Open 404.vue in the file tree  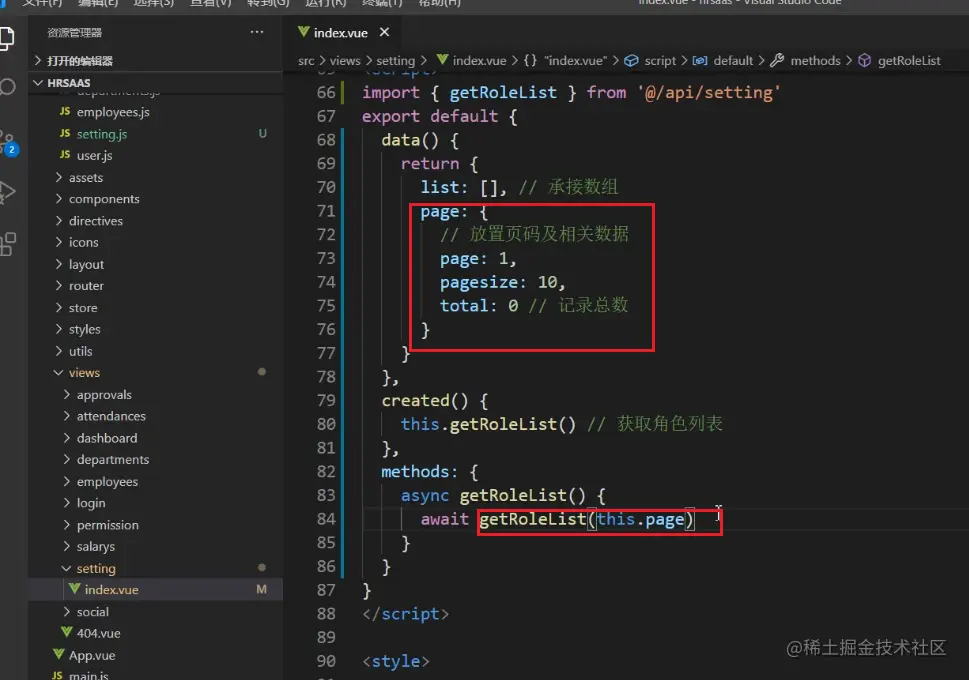(x=98, y=634)
